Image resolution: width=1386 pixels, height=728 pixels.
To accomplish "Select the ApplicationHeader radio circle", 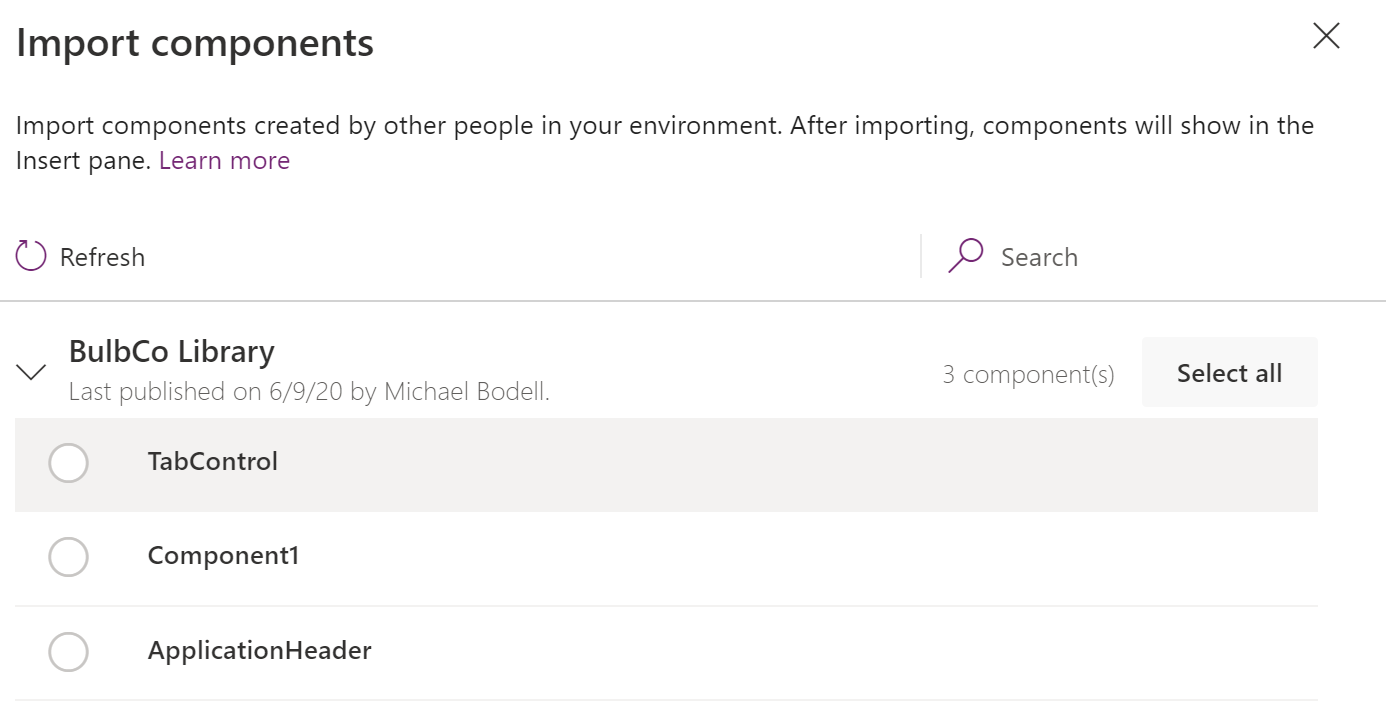I will coord(68,652).
